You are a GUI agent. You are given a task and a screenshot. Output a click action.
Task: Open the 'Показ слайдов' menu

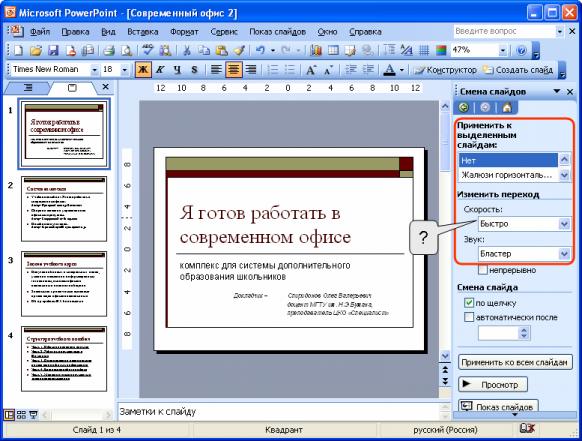(277, 32)
